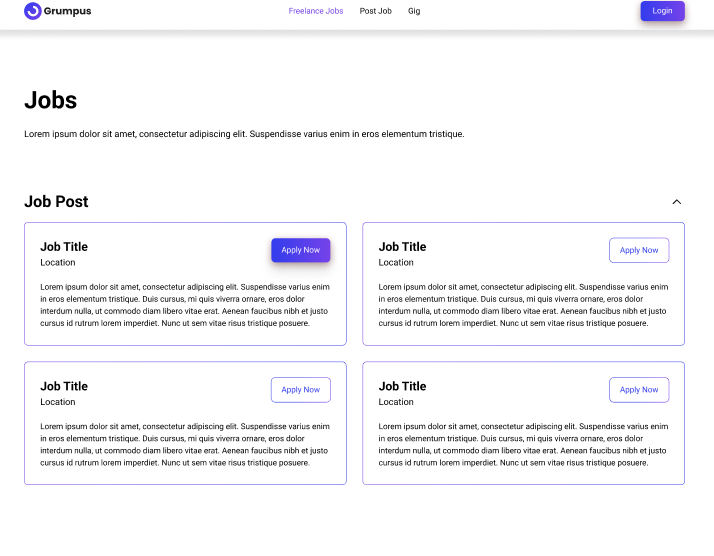Screen dimensions: 714x556
Task: Click the Grumpus brand name text
Action: (67, 11)
